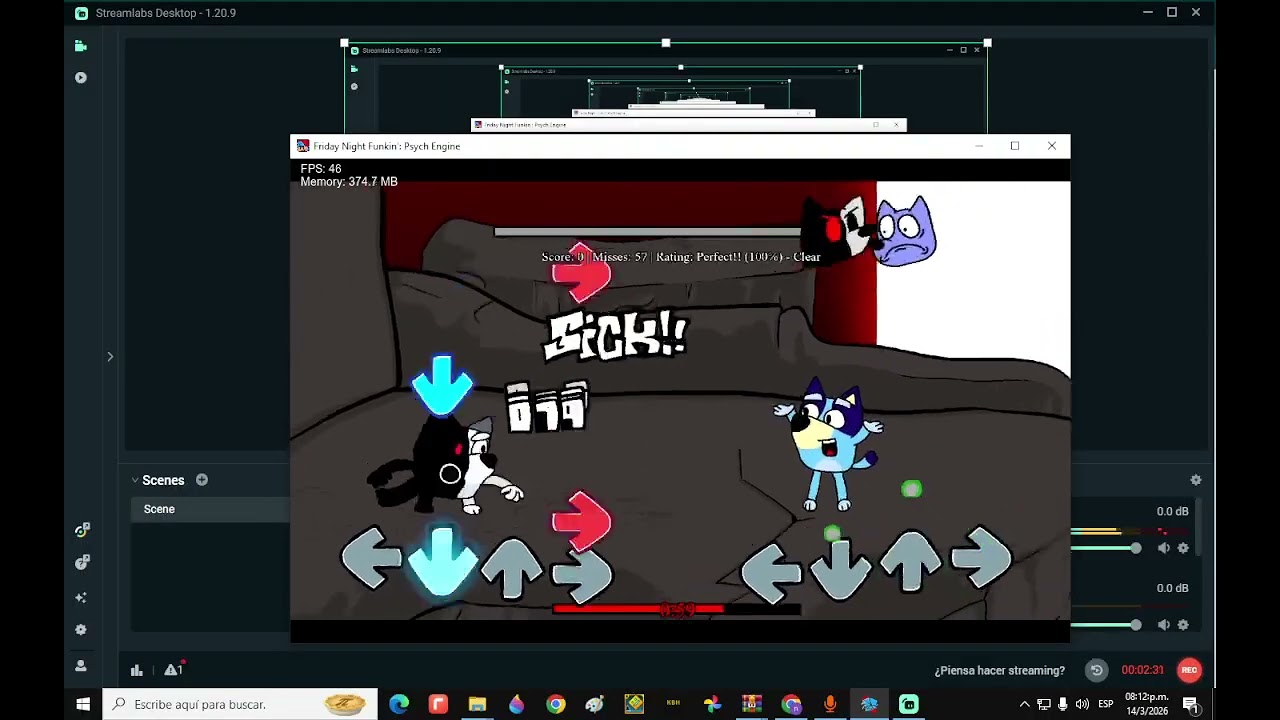1280x720 pixels.
Task: Open Geometry Dash icon in taskbar
Action: click(634, 704)
